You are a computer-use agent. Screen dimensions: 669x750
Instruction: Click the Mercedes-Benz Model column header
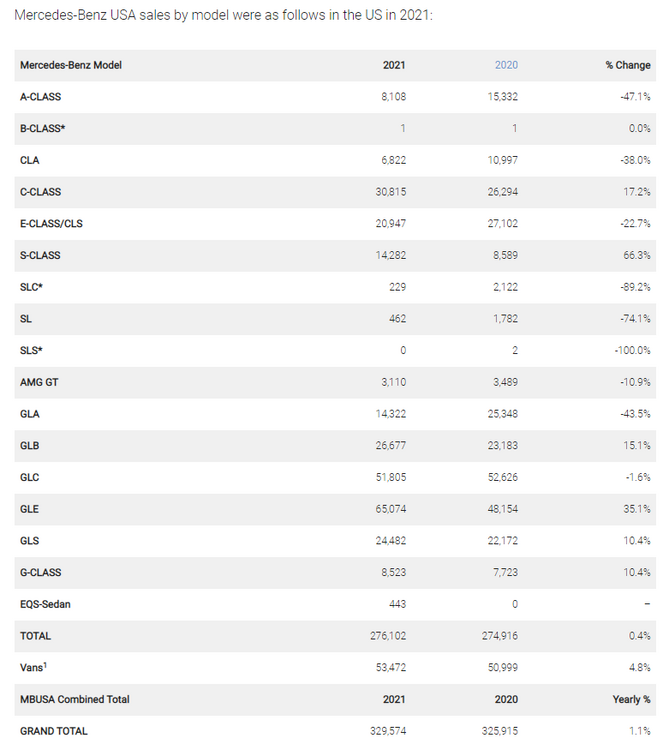(x=71, y=65)
